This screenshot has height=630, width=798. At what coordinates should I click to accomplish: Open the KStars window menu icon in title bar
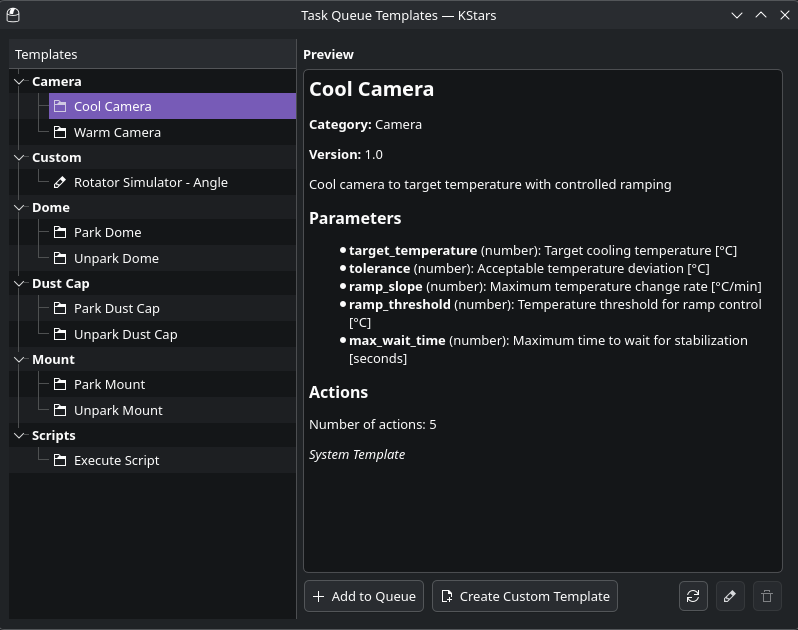[x=12, y=15]
